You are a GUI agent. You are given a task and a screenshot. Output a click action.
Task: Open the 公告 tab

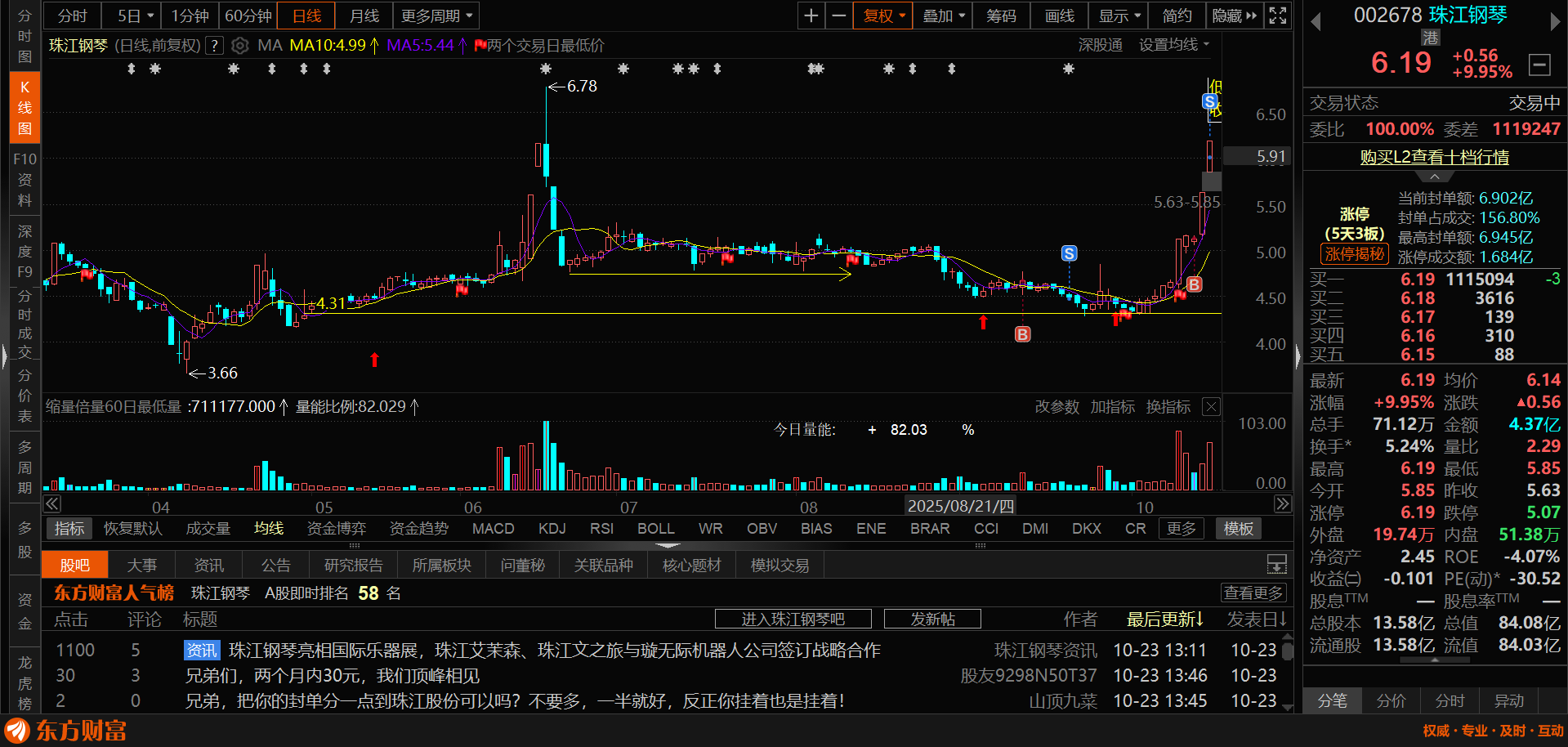point(275,565)
